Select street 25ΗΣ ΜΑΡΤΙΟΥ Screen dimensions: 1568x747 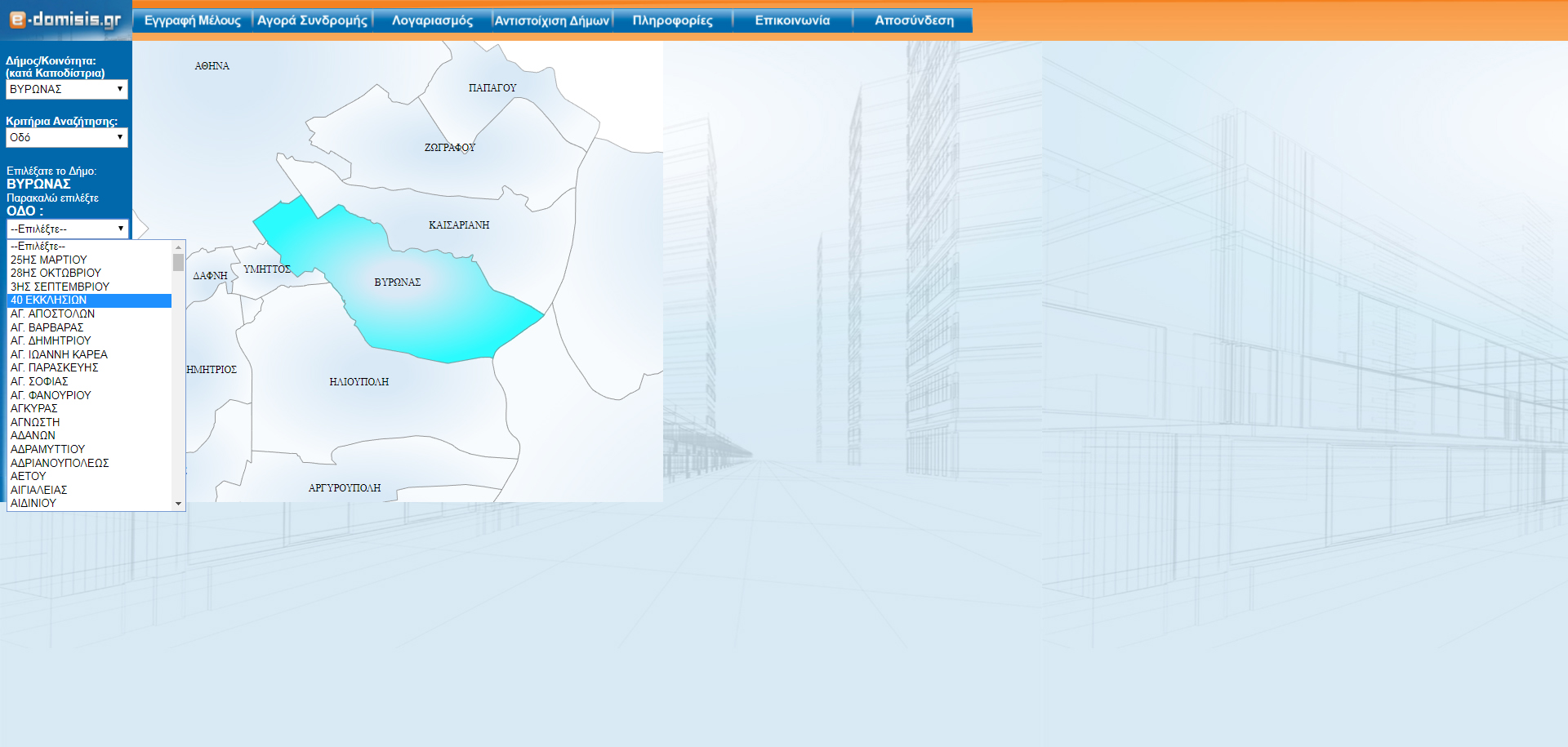90,260
